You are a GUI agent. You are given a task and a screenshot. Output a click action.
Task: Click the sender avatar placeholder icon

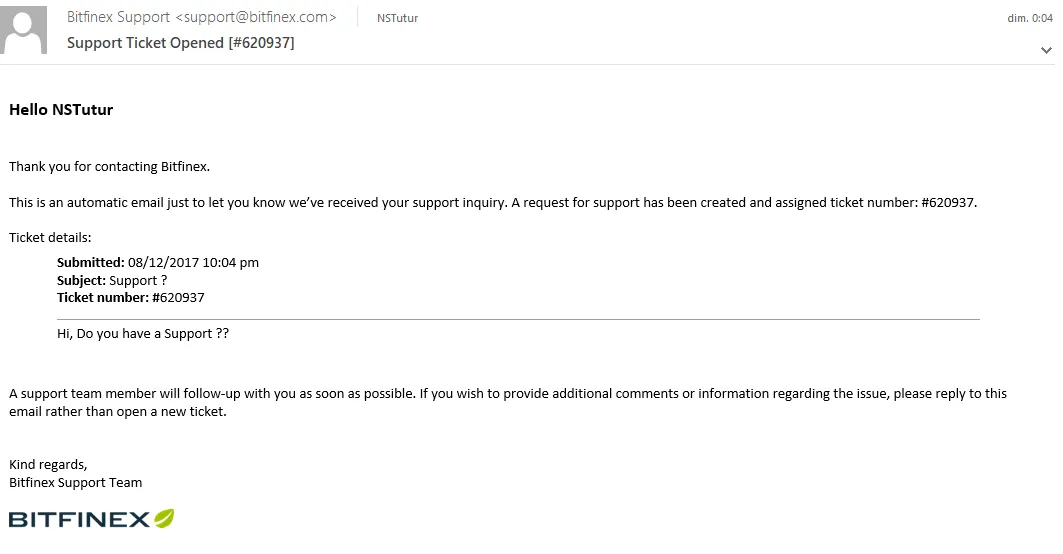[x=24, y=30]
